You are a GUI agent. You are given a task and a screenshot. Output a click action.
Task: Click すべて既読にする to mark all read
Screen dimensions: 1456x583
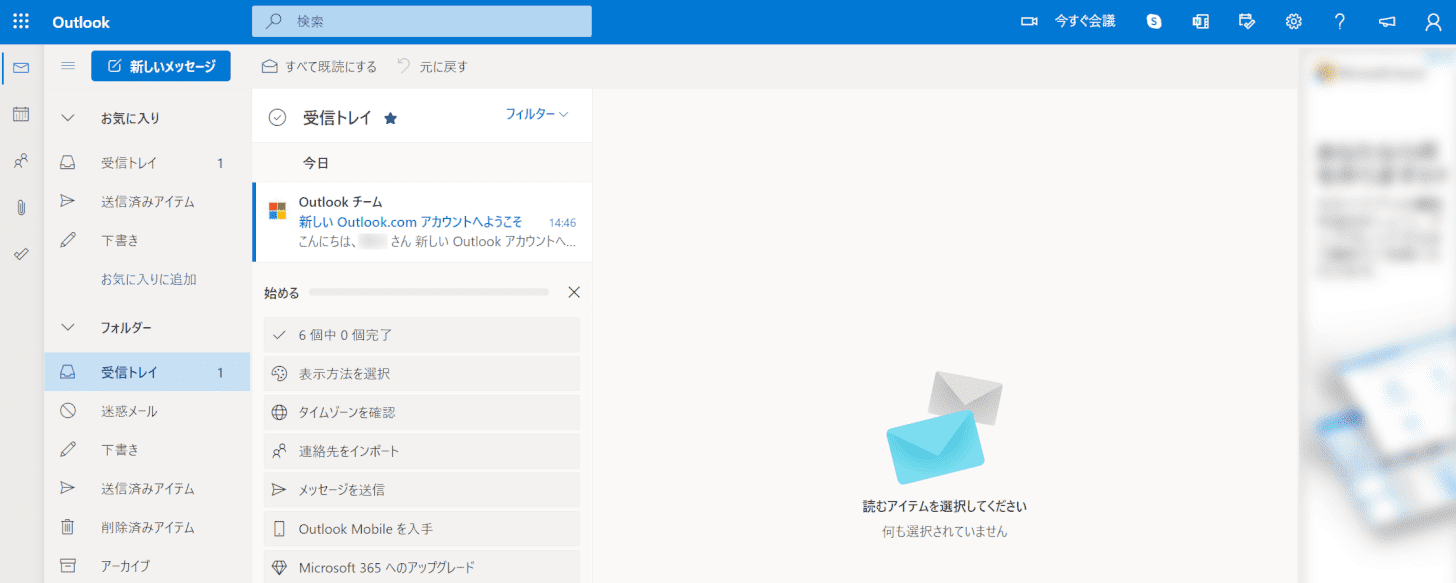tap(320, 67)
